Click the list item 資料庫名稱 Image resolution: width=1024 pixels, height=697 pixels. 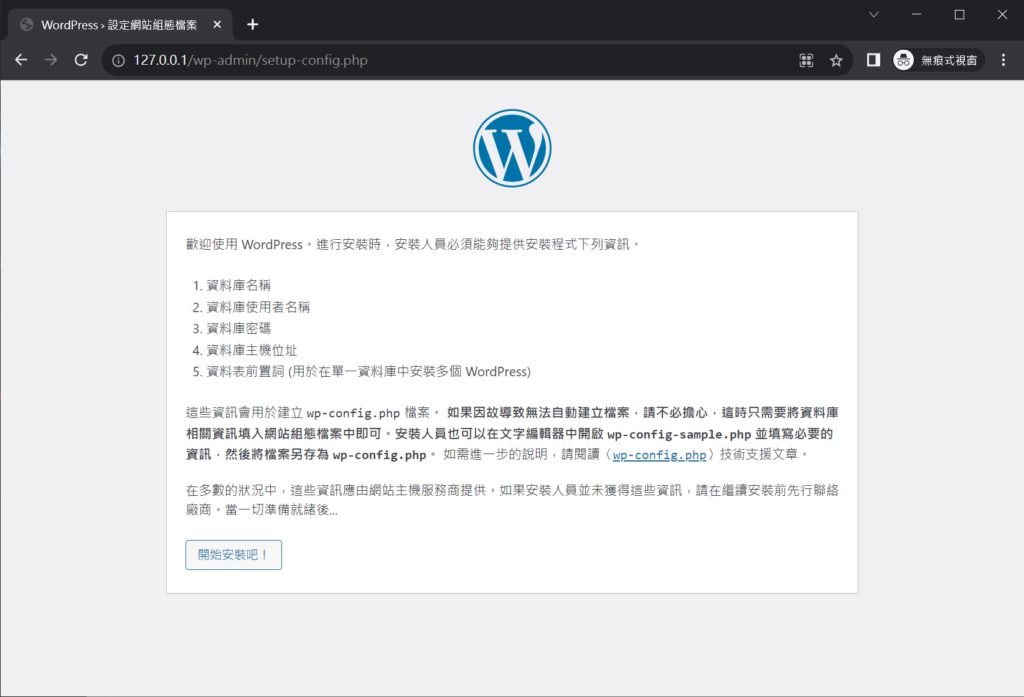point(238,285)
